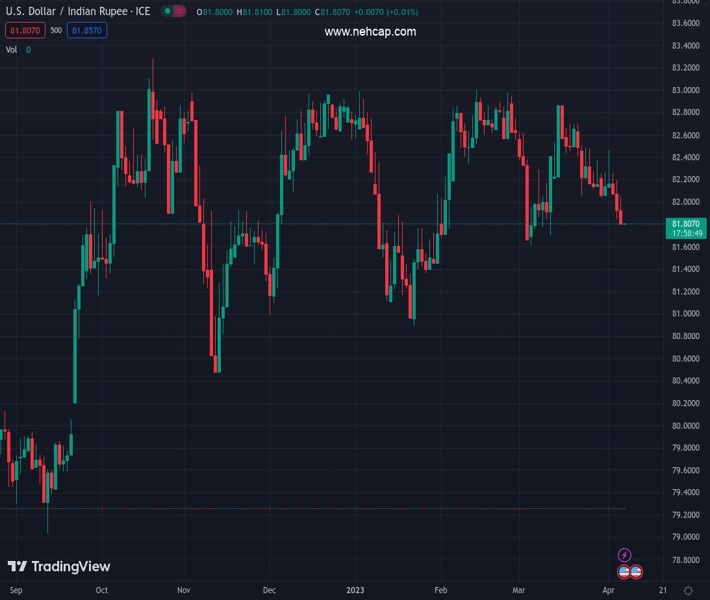Click the blue buy price 81.8570 button
The image size is (710, 600).
coord(86,31)
